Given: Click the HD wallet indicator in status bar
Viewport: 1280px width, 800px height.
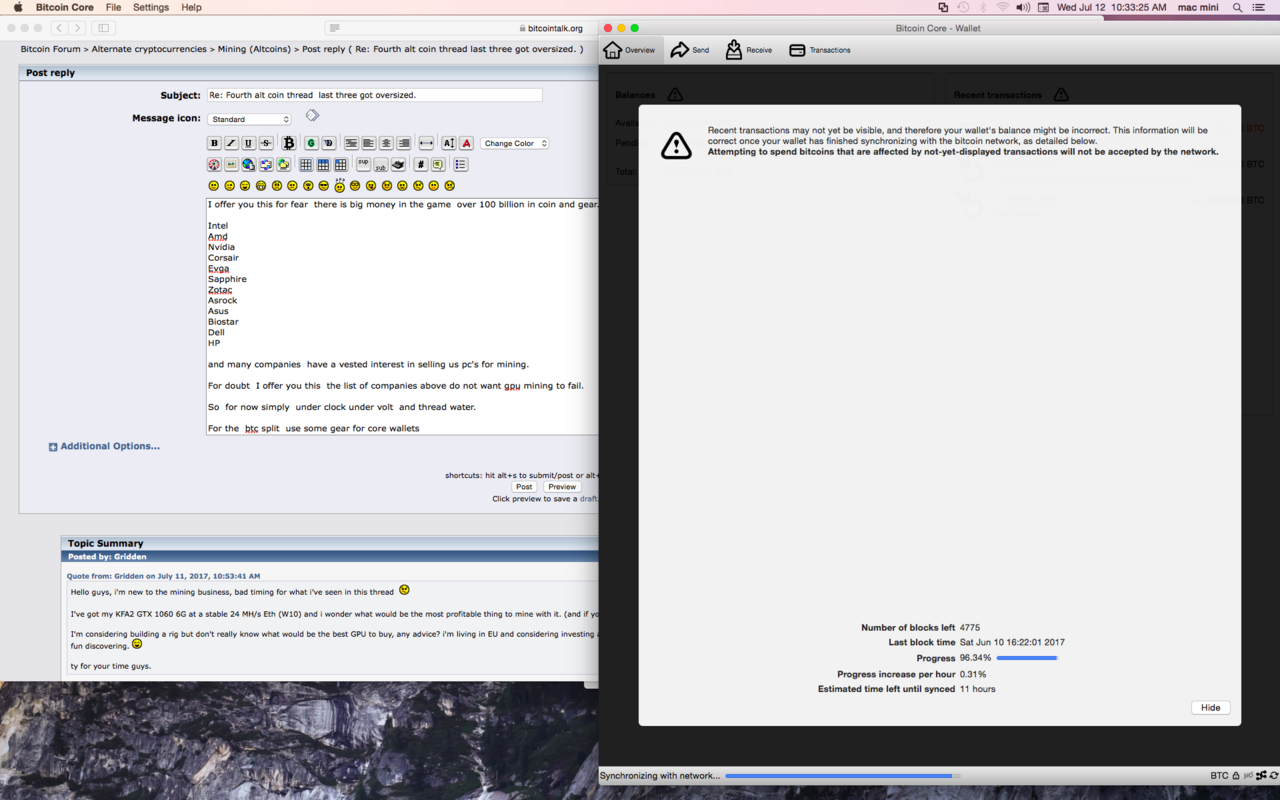Looking at the screenshot, I should click(1248, 775).
